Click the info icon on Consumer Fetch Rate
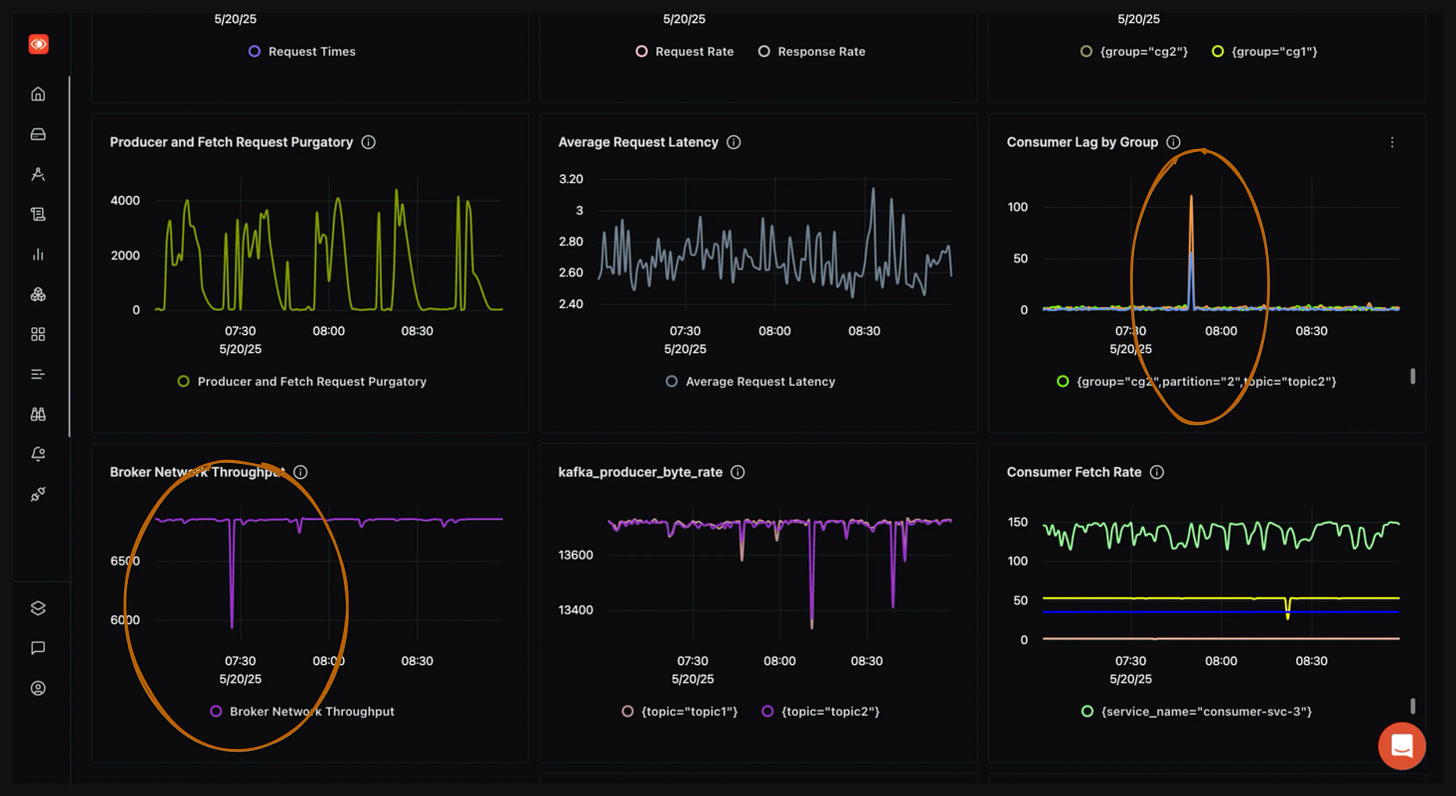 pyautogui.click(x=1157, y=472)
